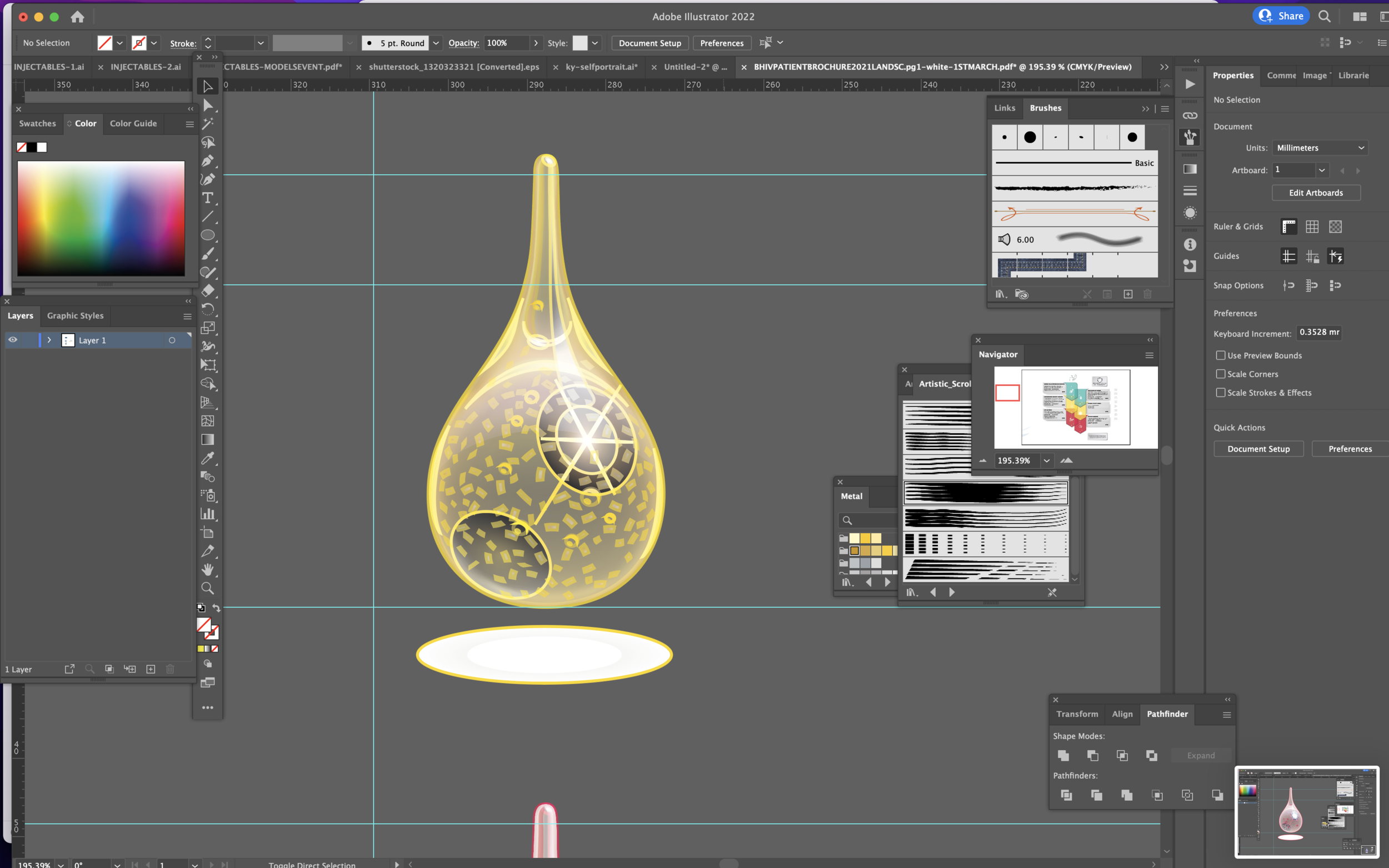The width and height of the screenshot is (1389, 868).
Task: Switch to the Graphic Styles tab
Action: pos(75,316)
